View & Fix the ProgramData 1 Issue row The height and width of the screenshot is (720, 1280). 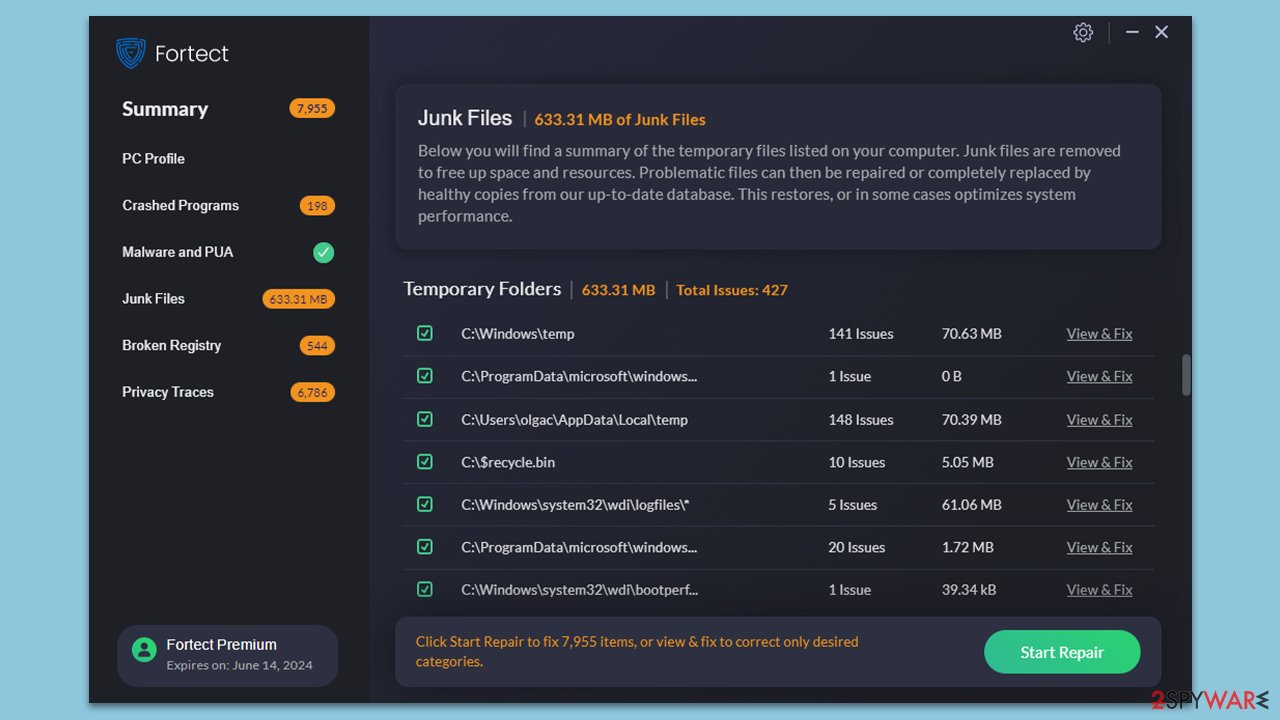click(1099, 376)
